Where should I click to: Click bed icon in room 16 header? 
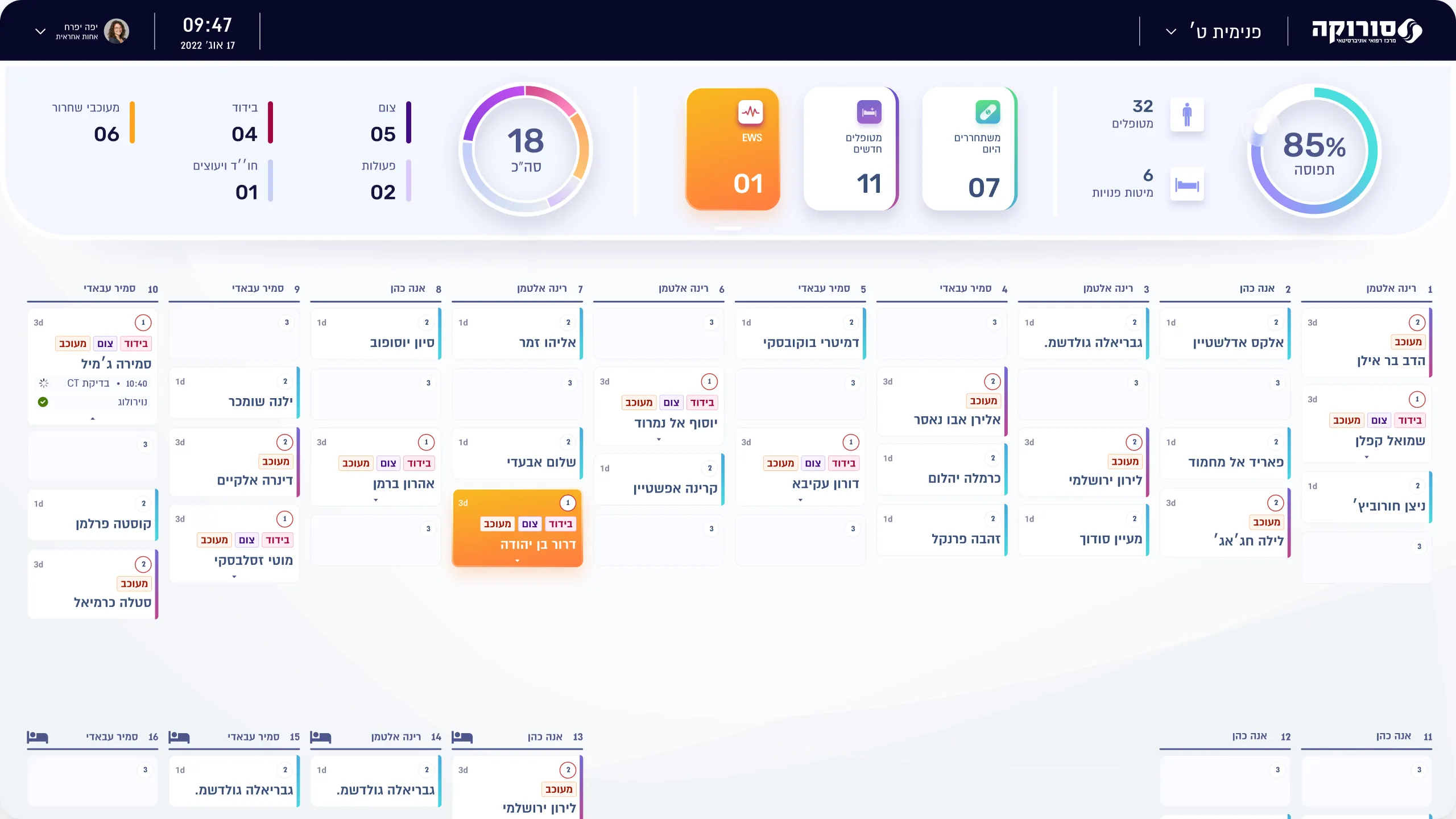pos(37,737)
